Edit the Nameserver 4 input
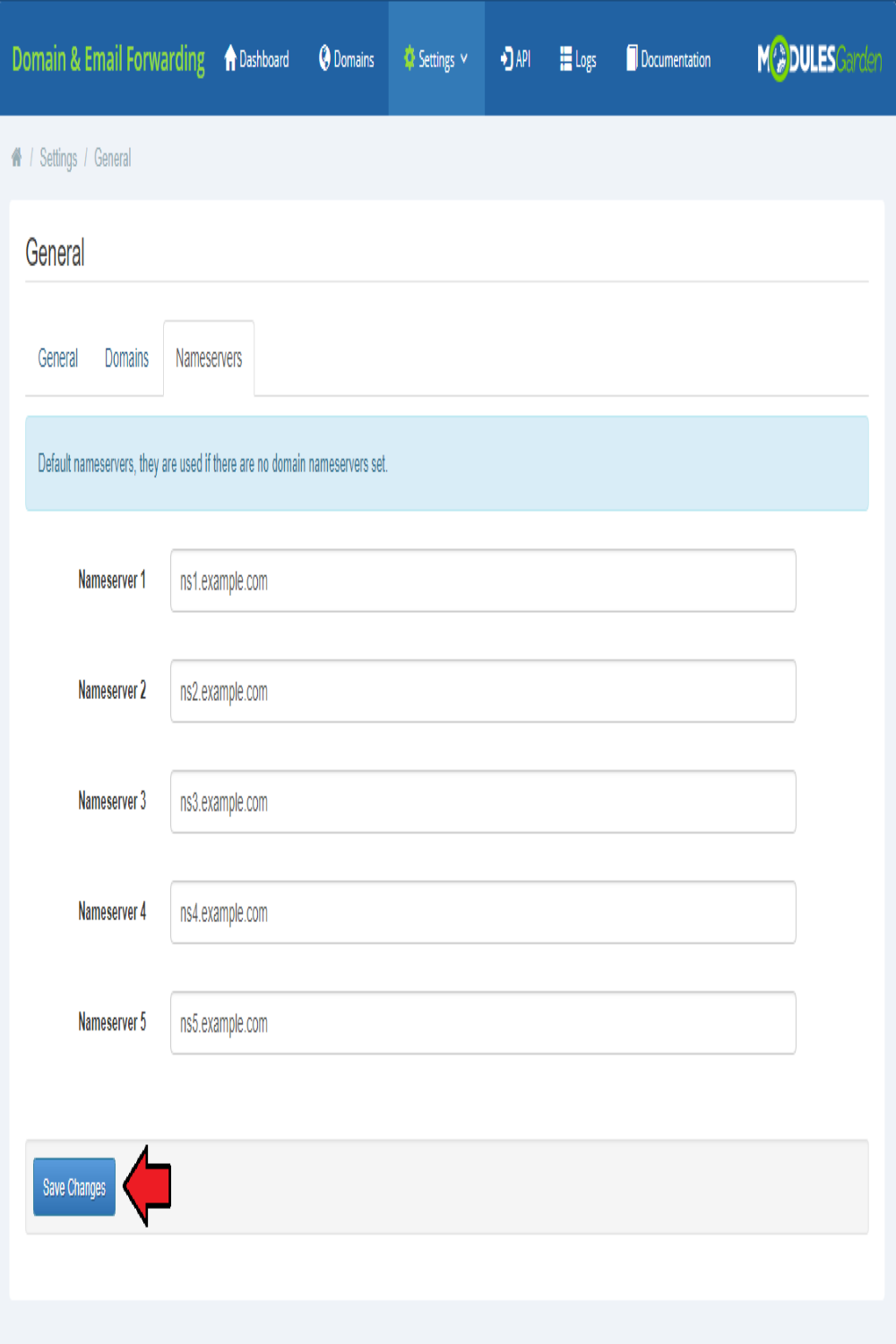The image size is (896, 1344). click(x=483, y=912)
